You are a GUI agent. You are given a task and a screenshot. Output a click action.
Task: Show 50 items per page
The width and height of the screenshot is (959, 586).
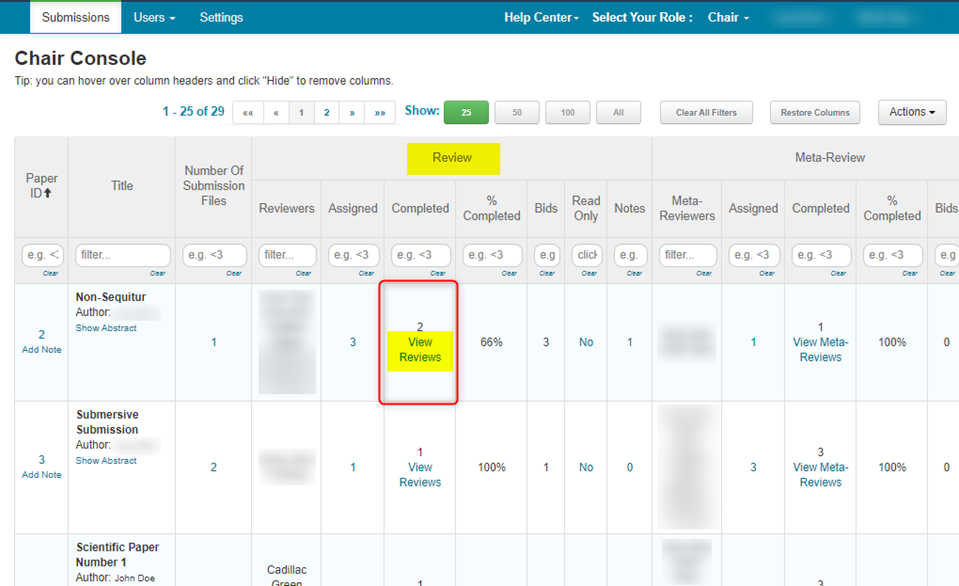pos(517,113)
